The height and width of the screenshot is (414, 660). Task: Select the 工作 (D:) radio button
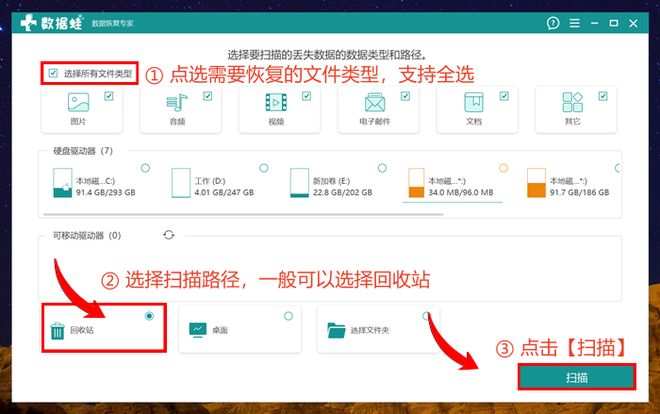pyautogui.click(x=264, y=168)
